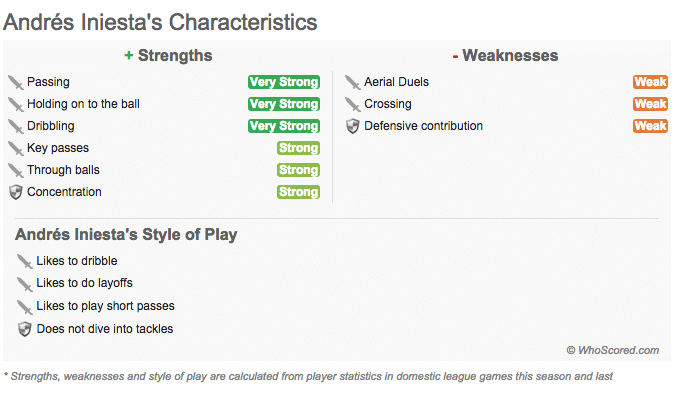Select the Defensive contribution weakness
This screenshot has width=675, height=400.
click(423, 126)
